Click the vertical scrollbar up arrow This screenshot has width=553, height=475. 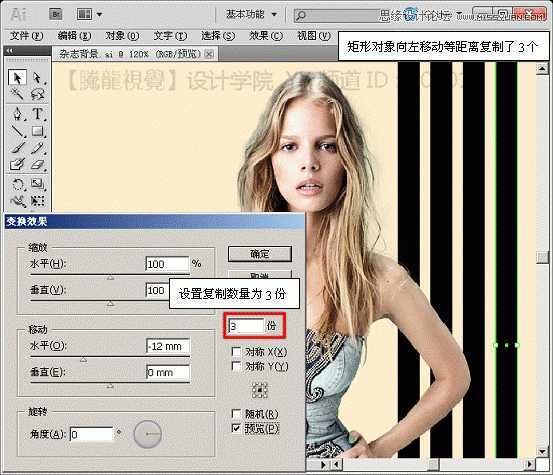pos(542,68)
